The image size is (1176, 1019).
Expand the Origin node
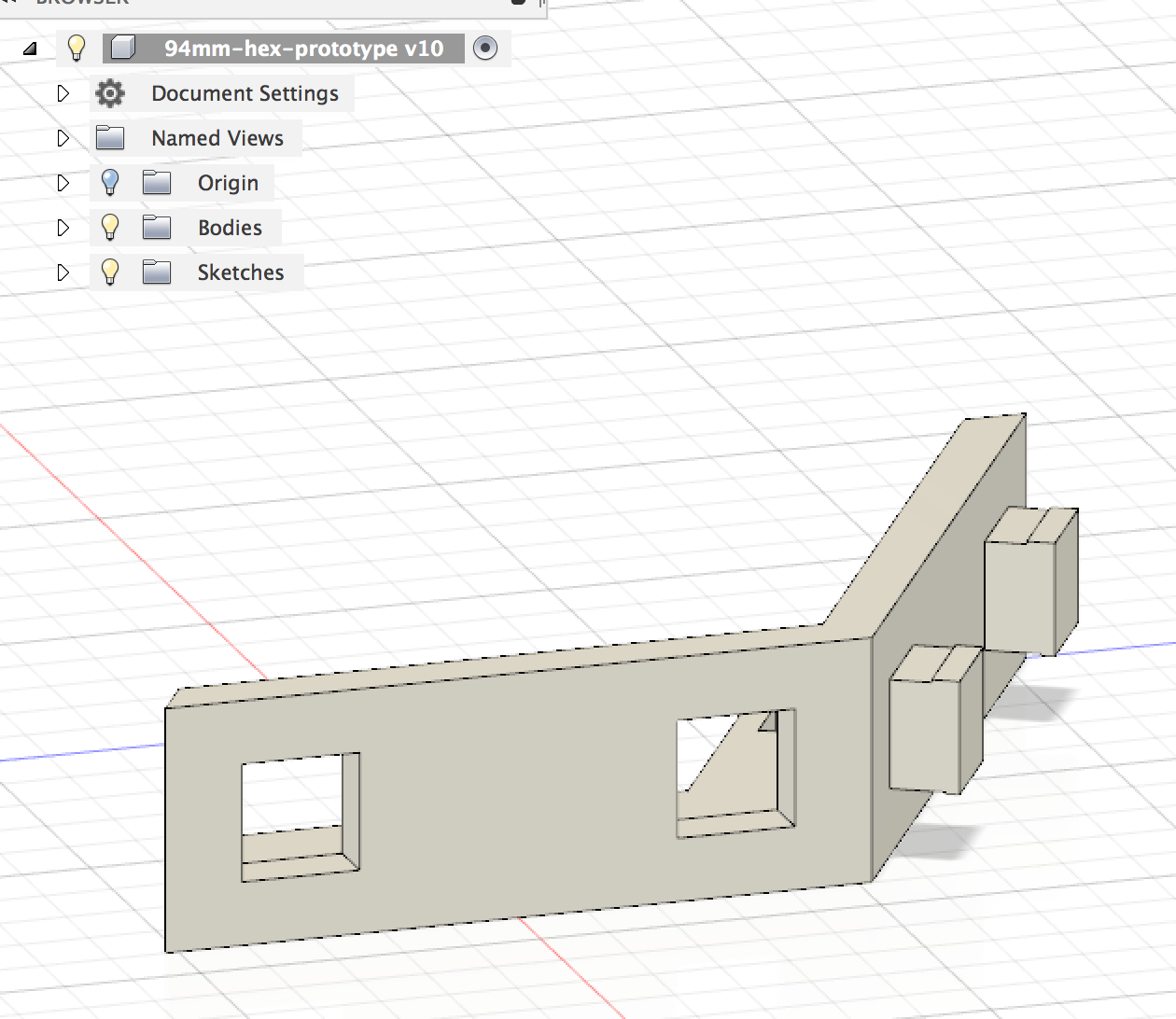click(x=63, y=183)
